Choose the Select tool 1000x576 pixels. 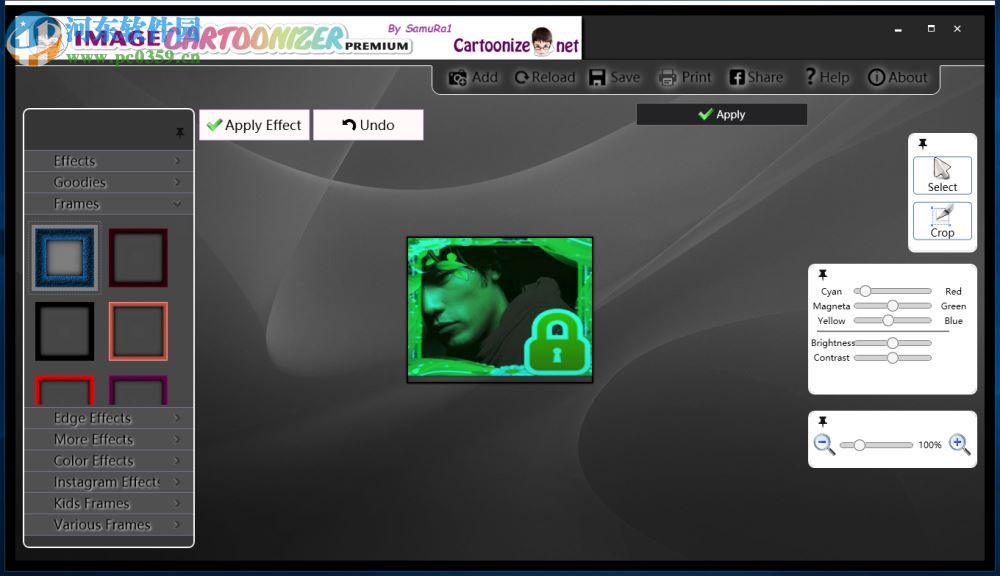coord(942,175)
